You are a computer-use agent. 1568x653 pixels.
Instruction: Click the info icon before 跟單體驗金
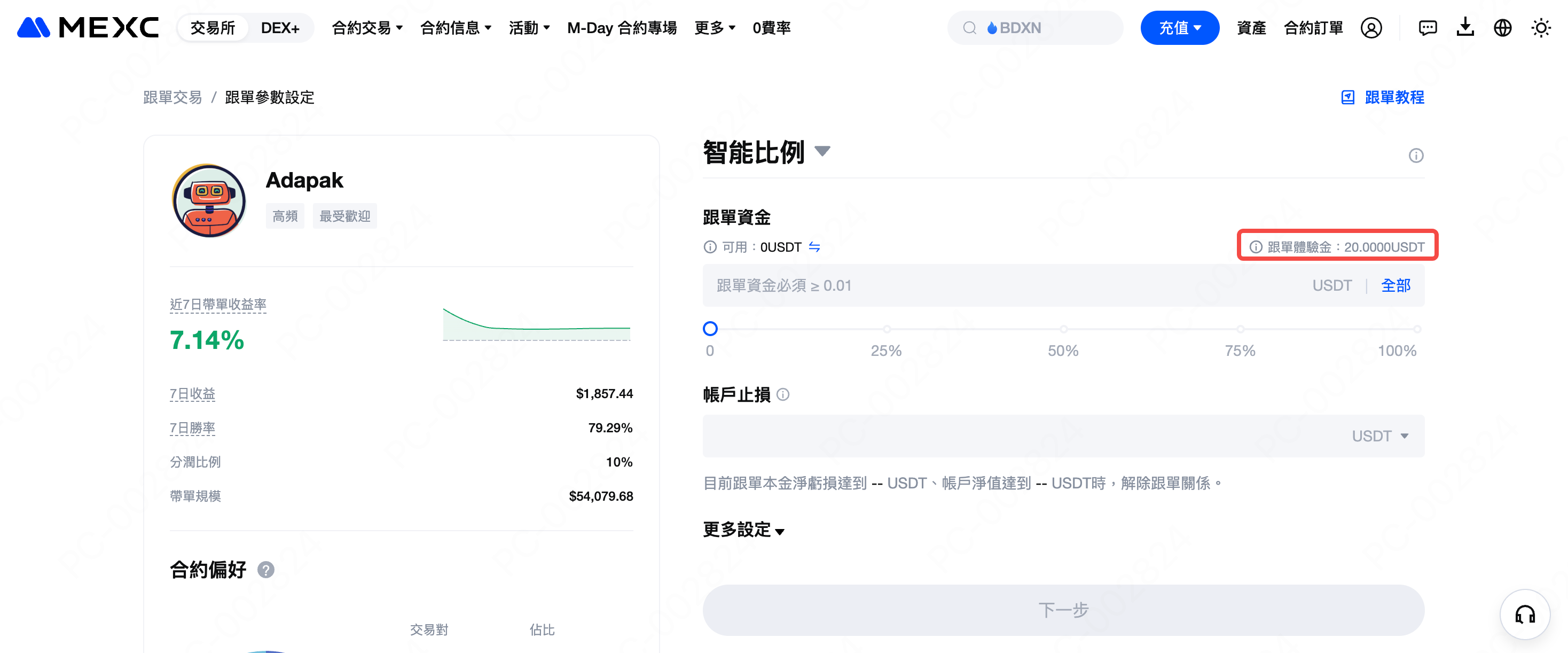pos(1256,247)
